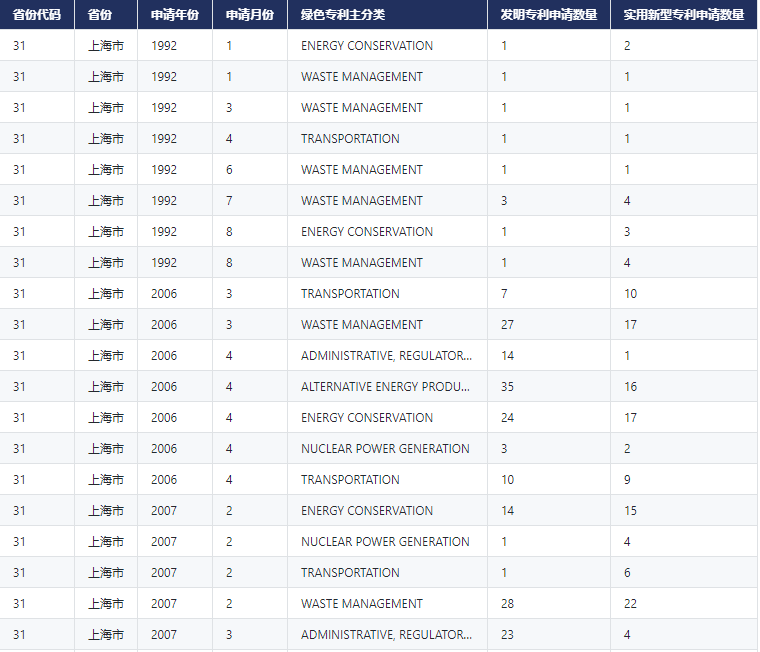760x652 pixels.
Task: Click invention count 3 in 1992 month 7 row
Action: 549,201
